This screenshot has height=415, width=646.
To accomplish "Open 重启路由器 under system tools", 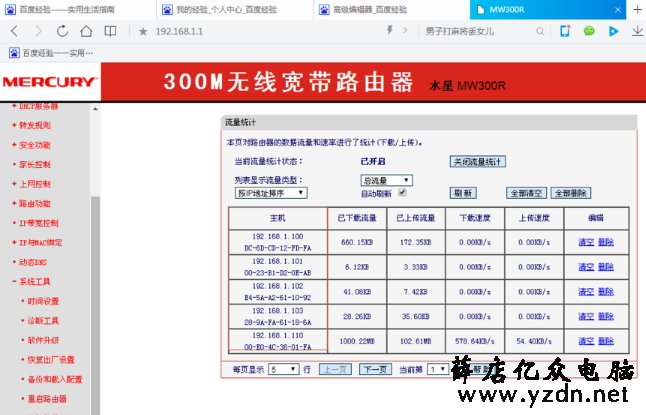I will 47,399.
